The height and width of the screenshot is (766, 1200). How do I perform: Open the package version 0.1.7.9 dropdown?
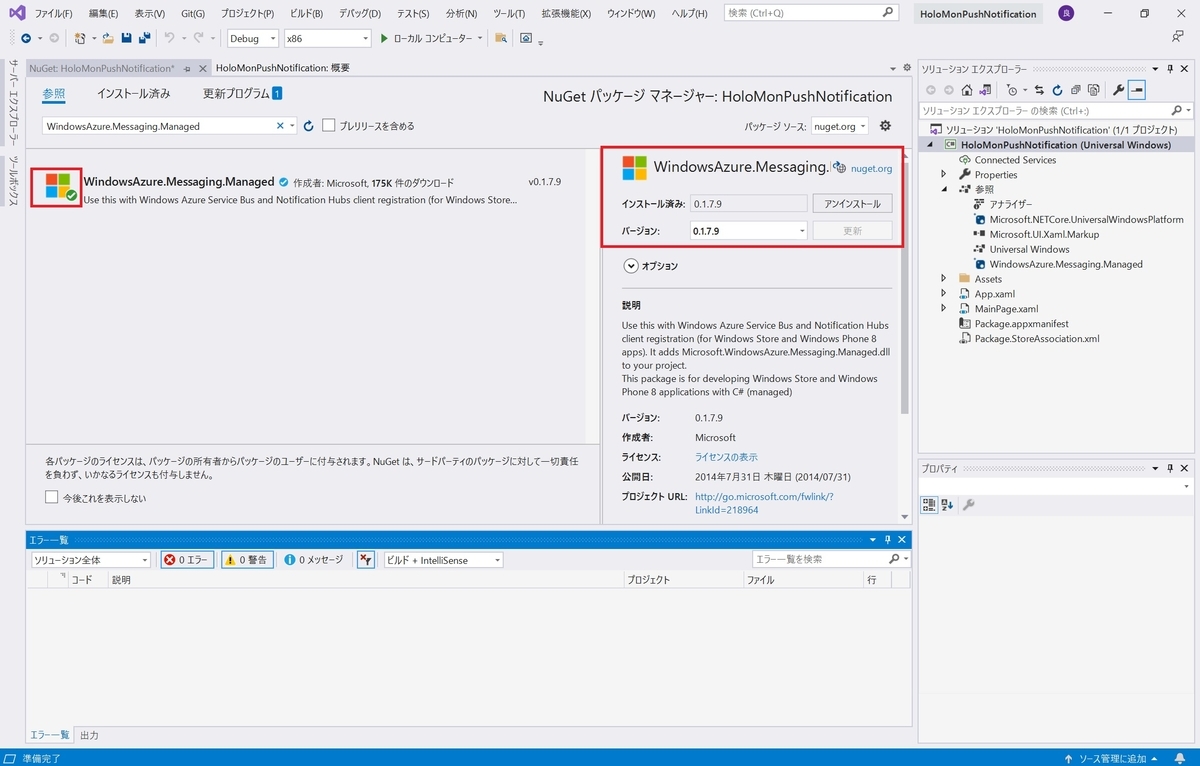click(x=749, y=230)
